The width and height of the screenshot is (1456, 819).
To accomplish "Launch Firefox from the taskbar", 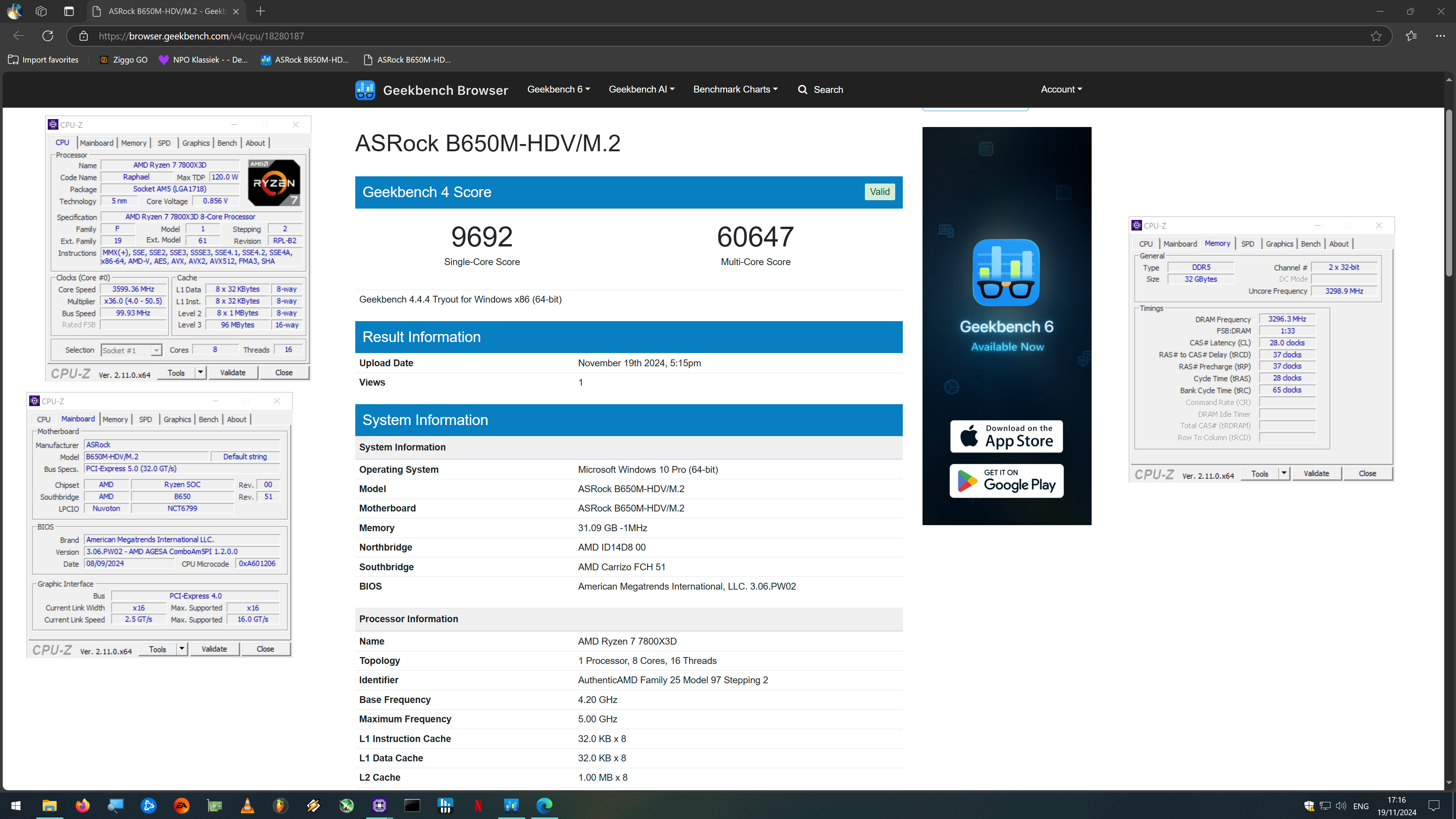I will 83,806.
